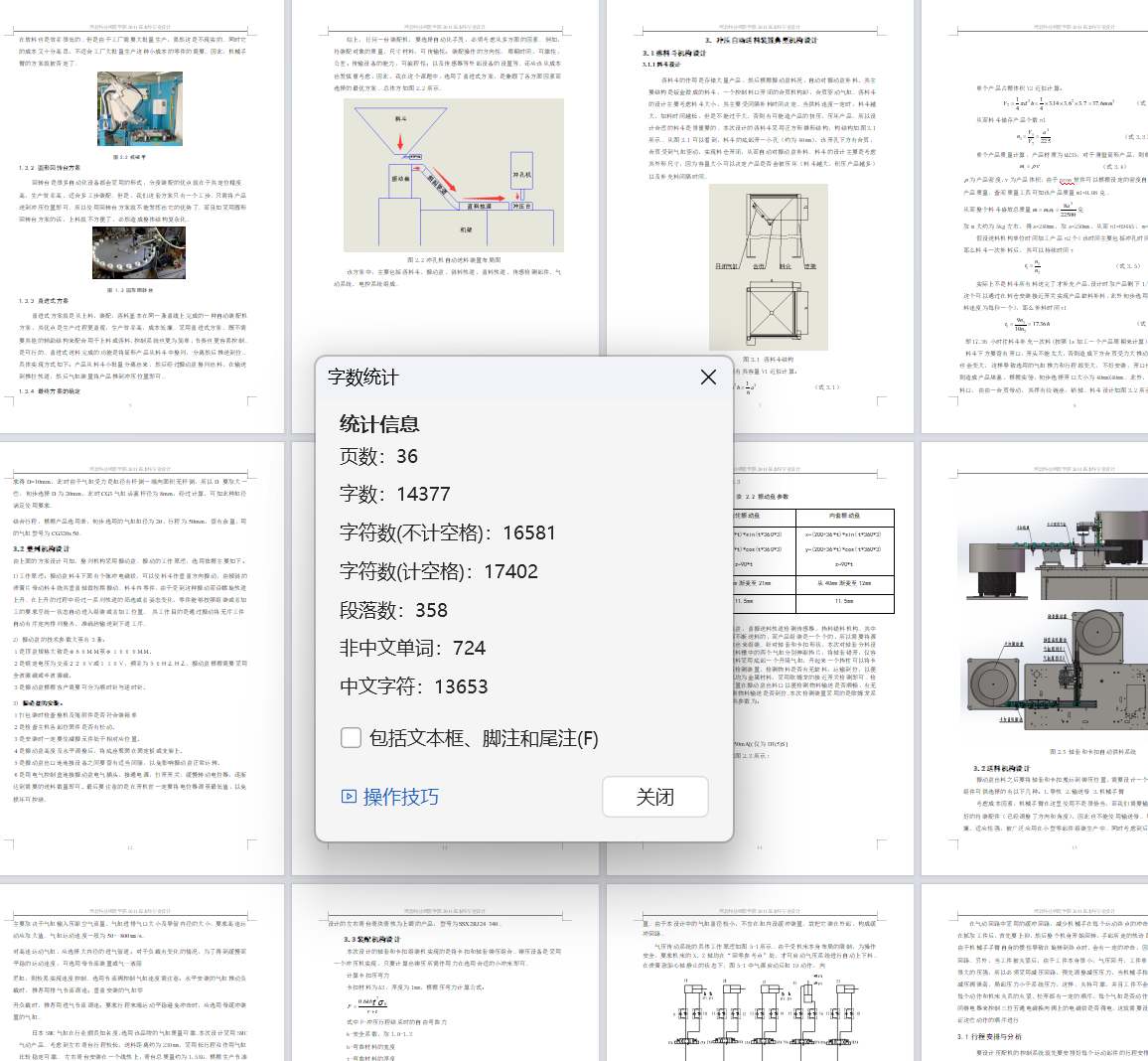1148x1061 pixels.
Task: Select the 非中文单词: 724 line
Action: (412, 648)
